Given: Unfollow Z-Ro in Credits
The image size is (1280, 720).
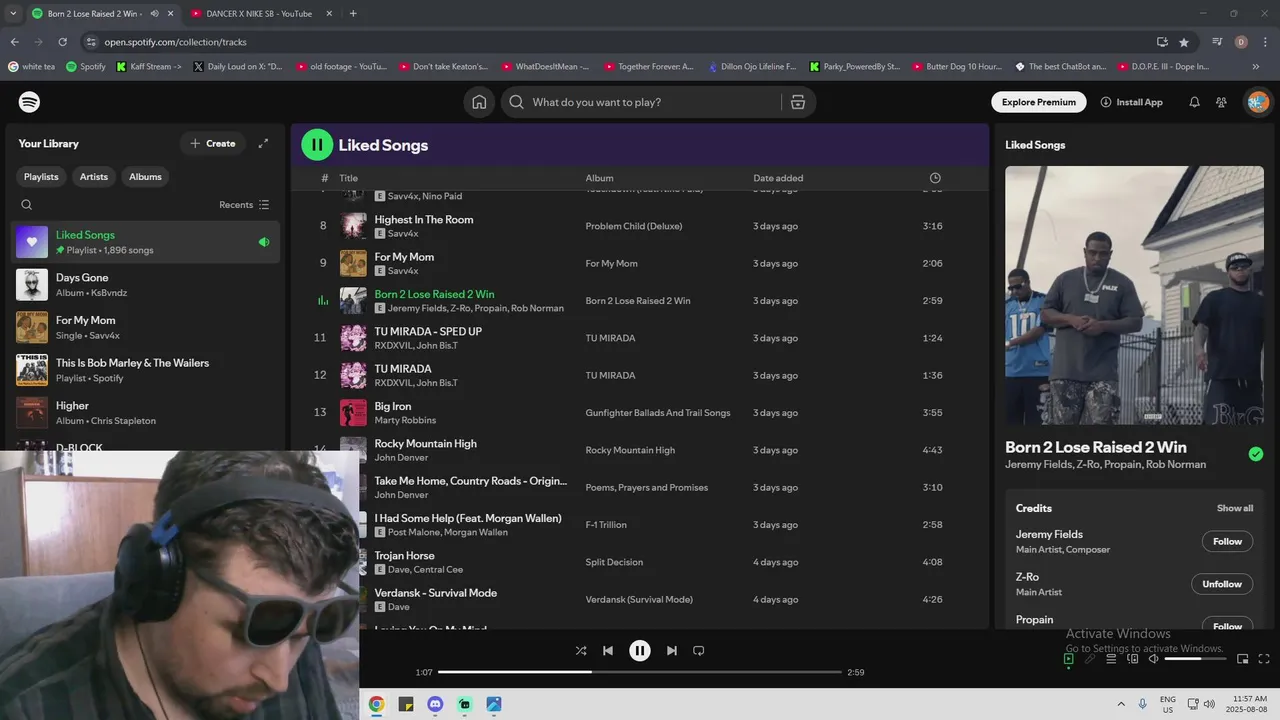Looking at the screenshot, I should click(1222, 584).
